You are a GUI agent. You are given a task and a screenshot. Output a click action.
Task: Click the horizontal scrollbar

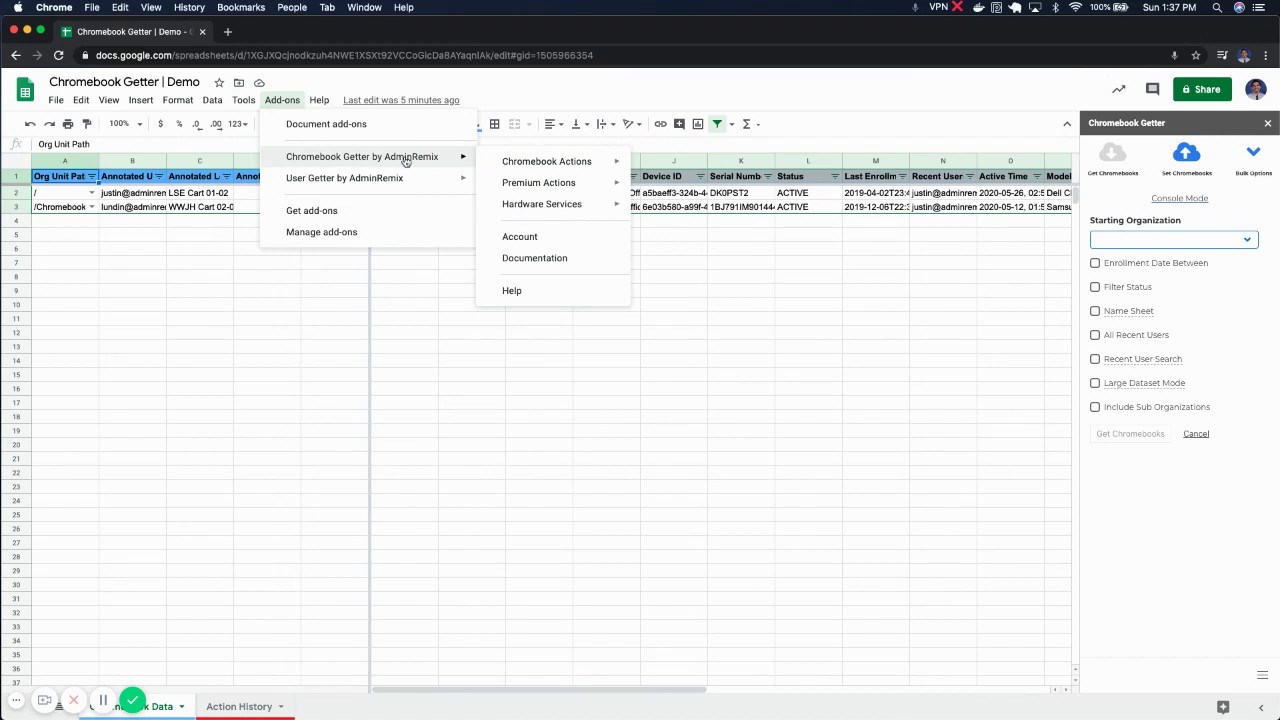(x=540, y=689)
